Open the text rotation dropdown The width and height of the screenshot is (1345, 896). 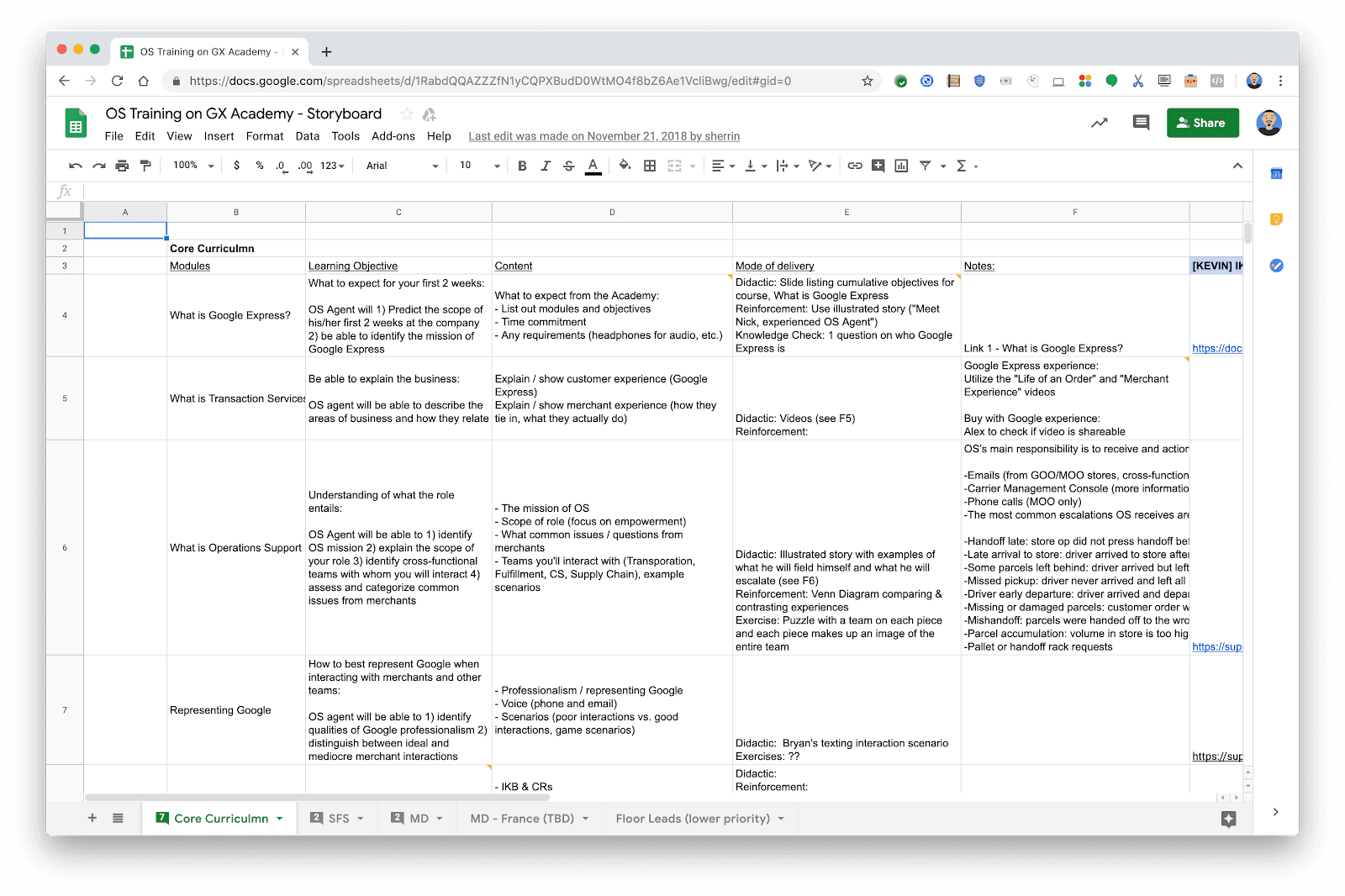coord(820,166)
